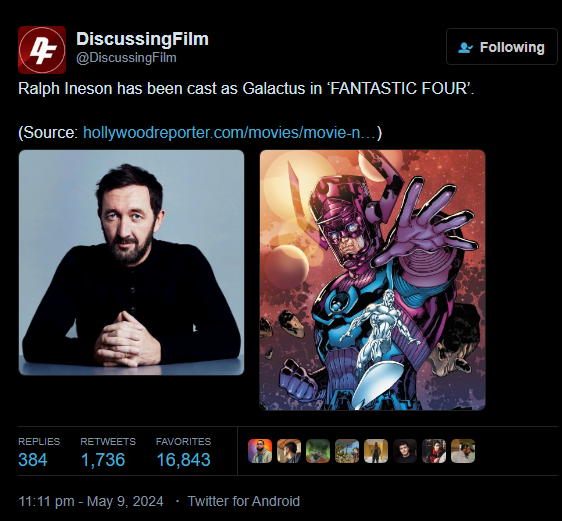The height and width of the screenshot is (521, 562).
Task: Click the DiscussingFilm display name
Action: click(142, 39)
